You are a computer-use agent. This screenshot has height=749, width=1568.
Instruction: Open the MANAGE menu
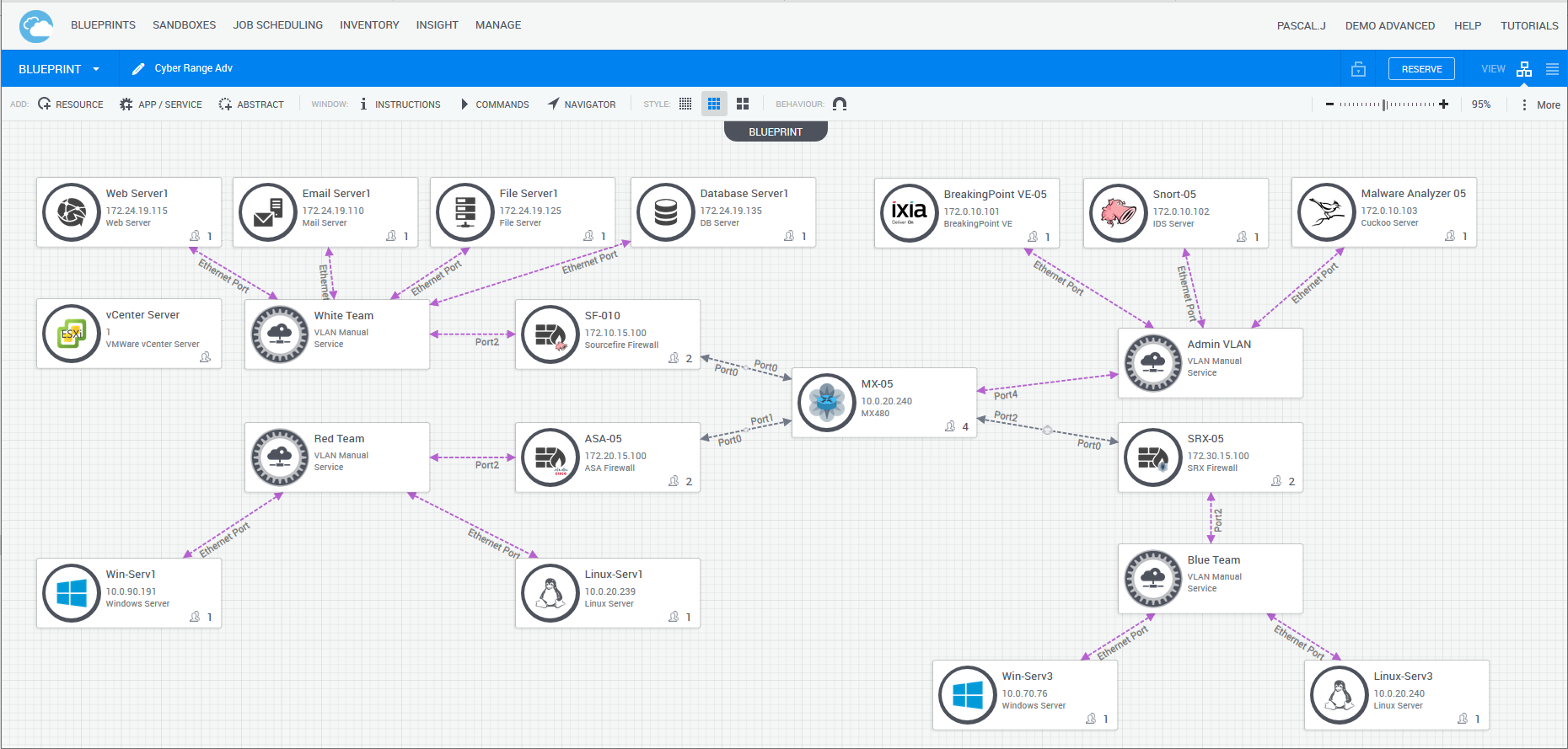498,25
